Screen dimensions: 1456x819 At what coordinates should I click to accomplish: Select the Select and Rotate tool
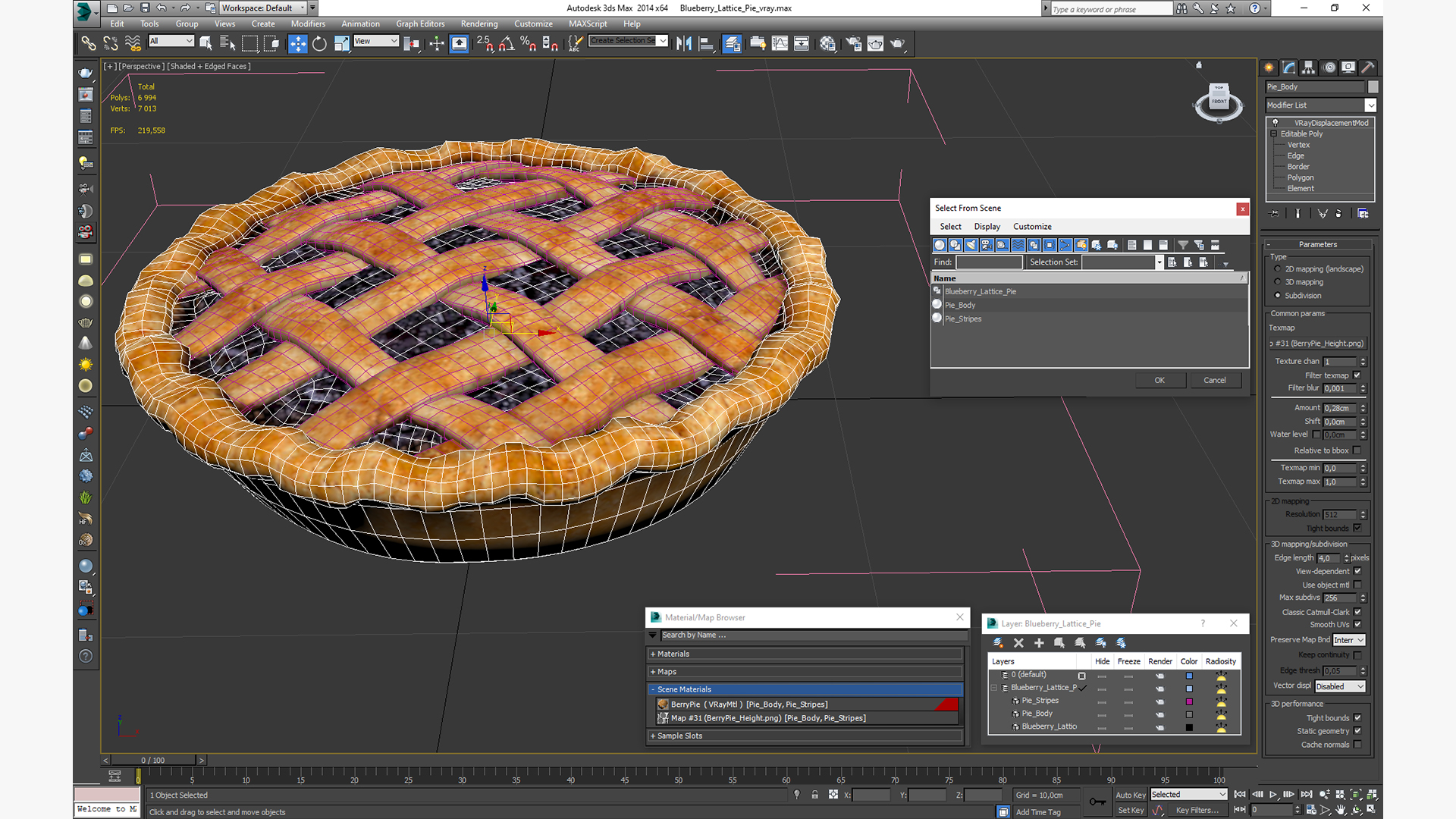tap(319, 43)
